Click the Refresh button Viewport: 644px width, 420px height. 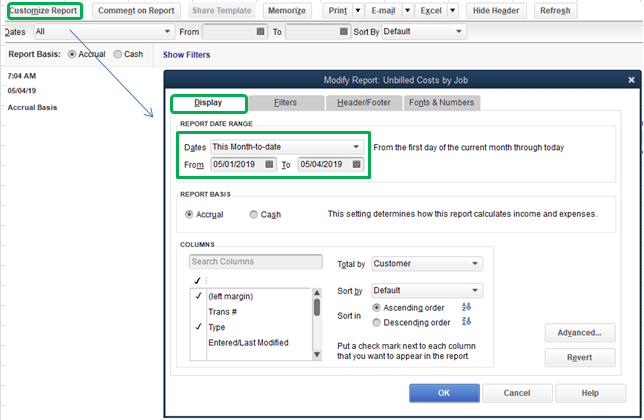pos(555,11)
